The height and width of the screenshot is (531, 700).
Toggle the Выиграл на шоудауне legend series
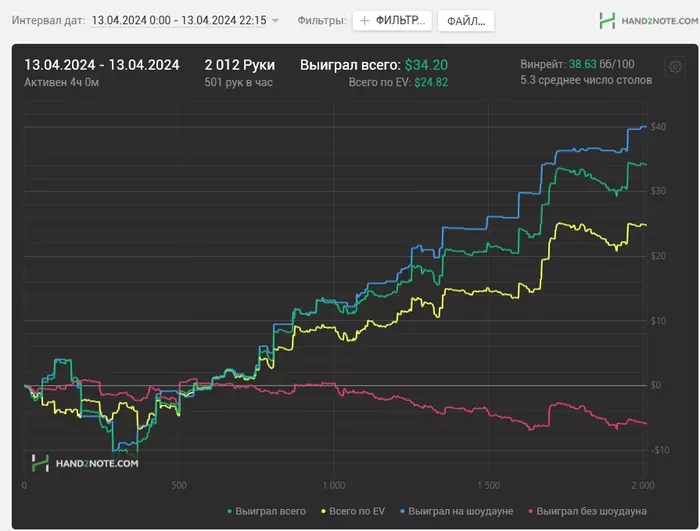(456, 511)
